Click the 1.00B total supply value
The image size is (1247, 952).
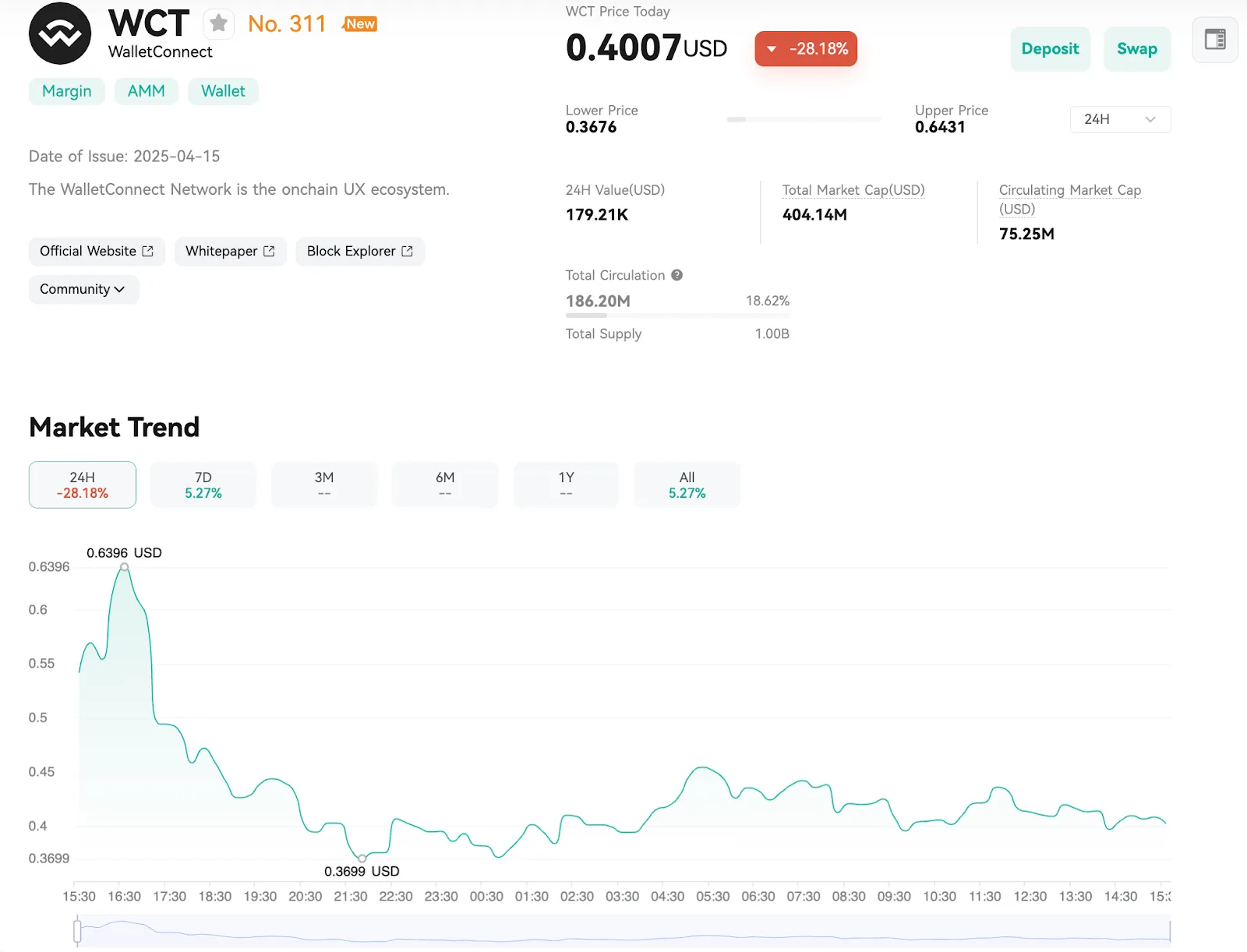(x=772, y=333)
